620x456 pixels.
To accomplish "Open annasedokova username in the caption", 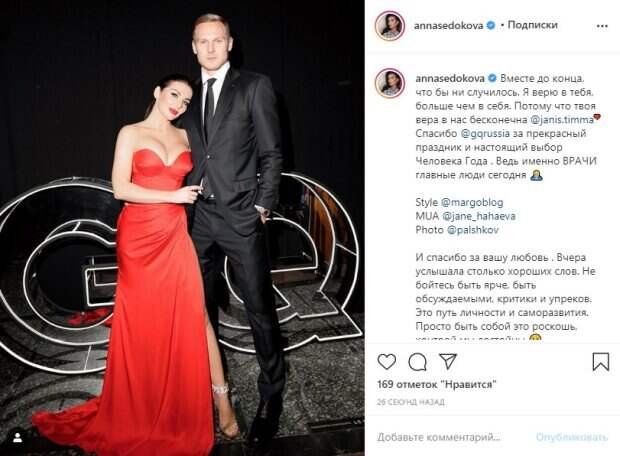I will click(x=450, y=78).
